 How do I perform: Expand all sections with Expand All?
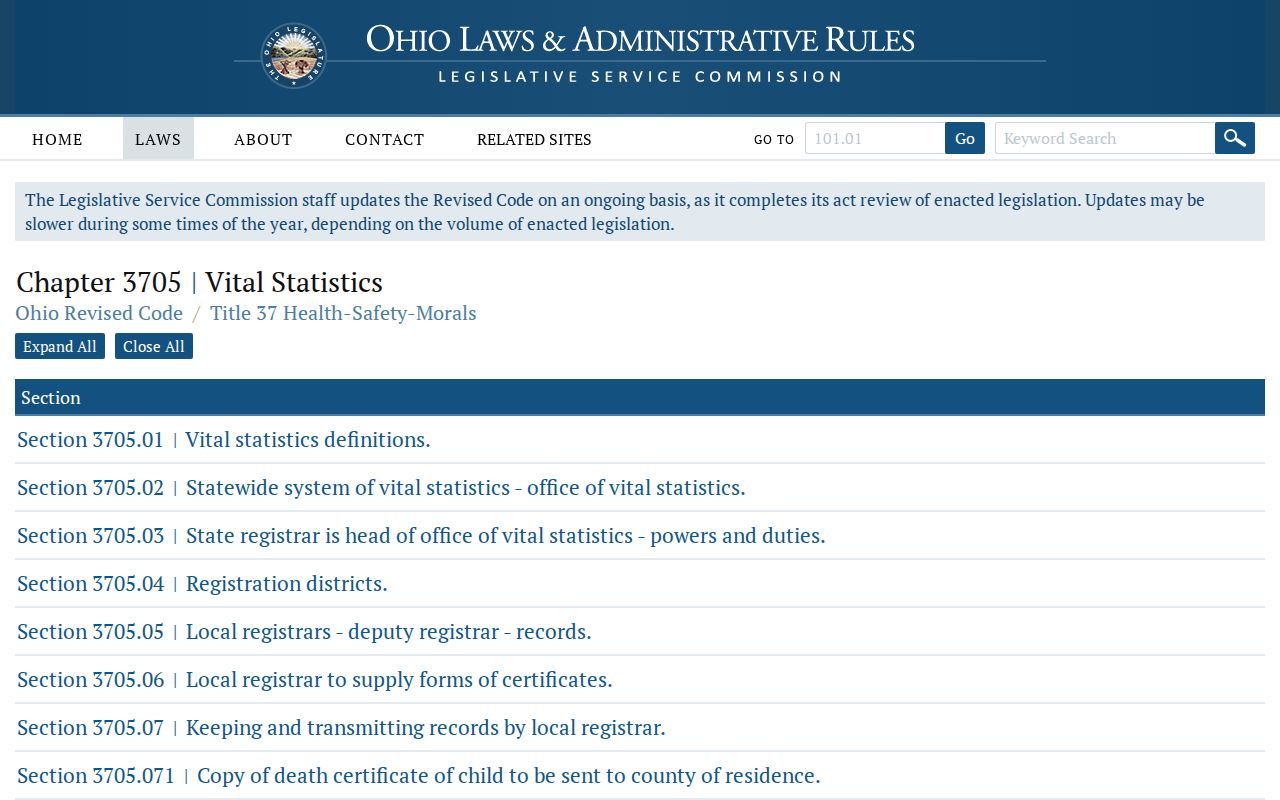point(60,346)
